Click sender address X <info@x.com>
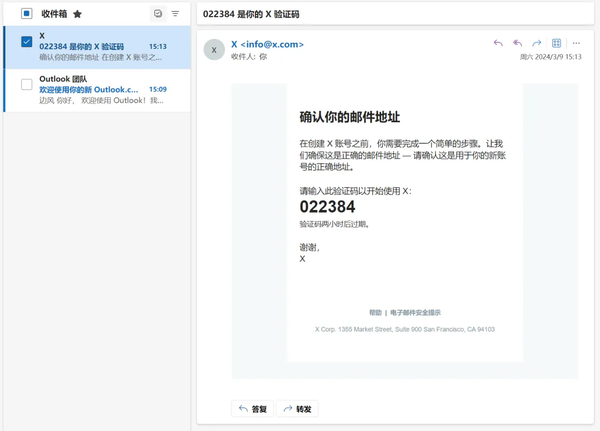The image size is (600, 431). click(267, 44)
